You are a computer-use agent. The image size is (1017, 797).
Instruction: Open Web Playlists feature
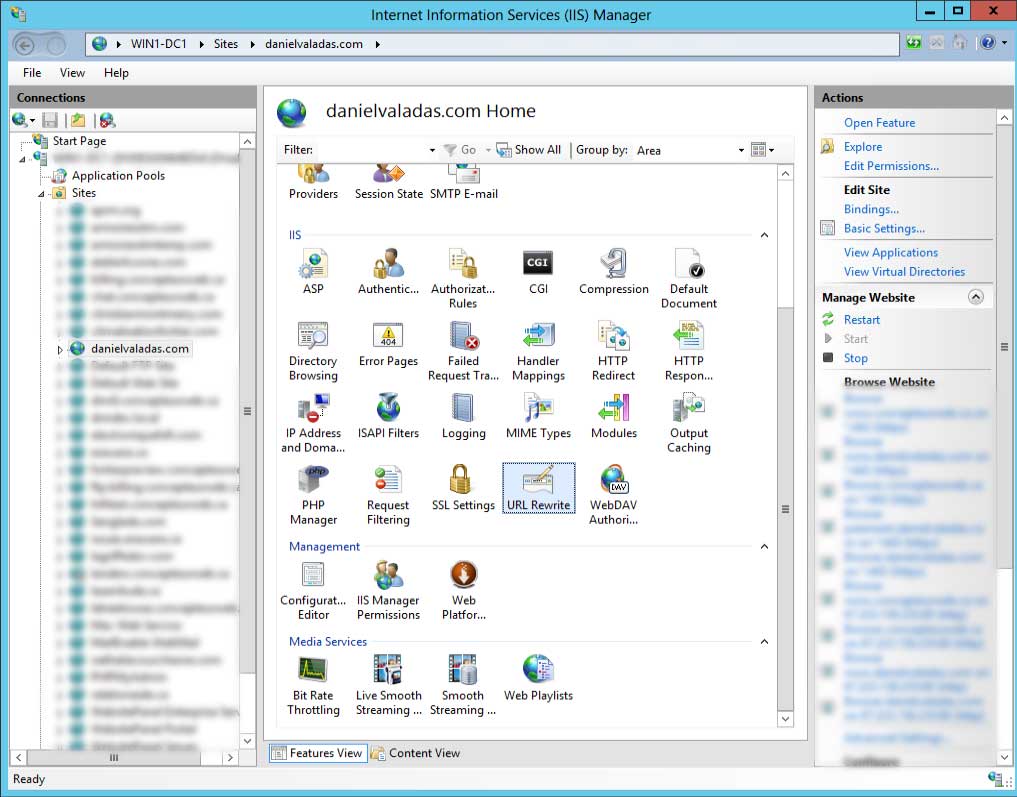(x=538, y=679)
